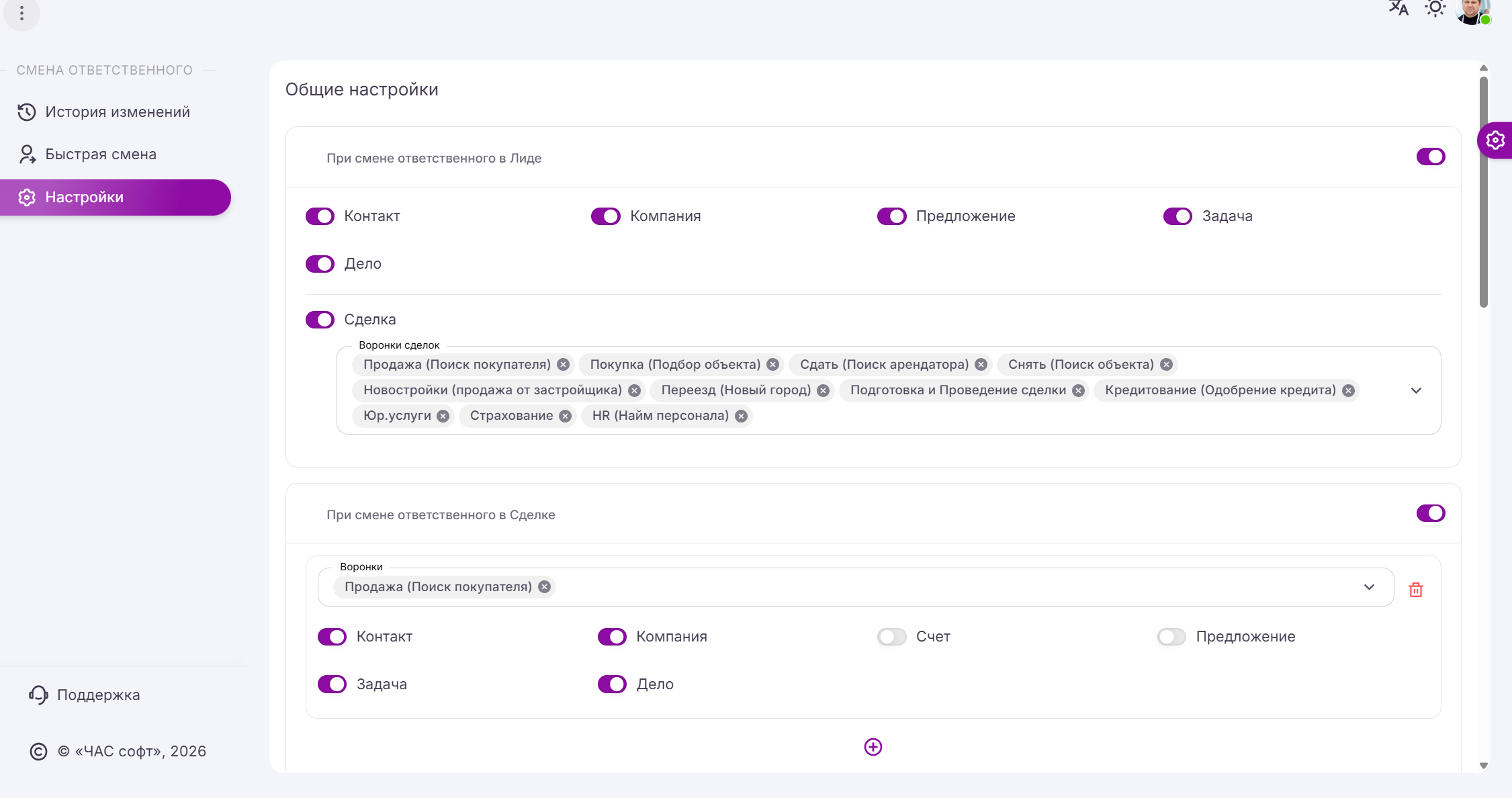
Task: Expand the Воронки сделок dropdown chevron
Action: click(1416, 390)
